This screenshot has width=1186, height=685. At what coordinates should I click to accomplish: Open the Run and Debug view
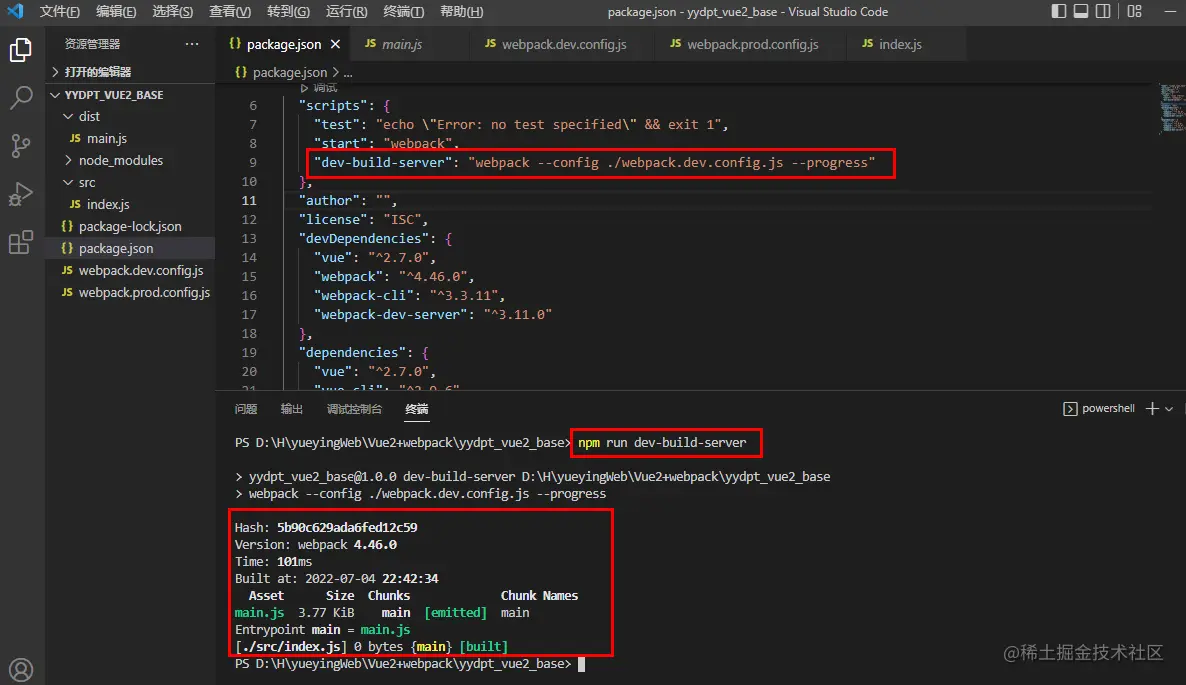tap(20, 194)
